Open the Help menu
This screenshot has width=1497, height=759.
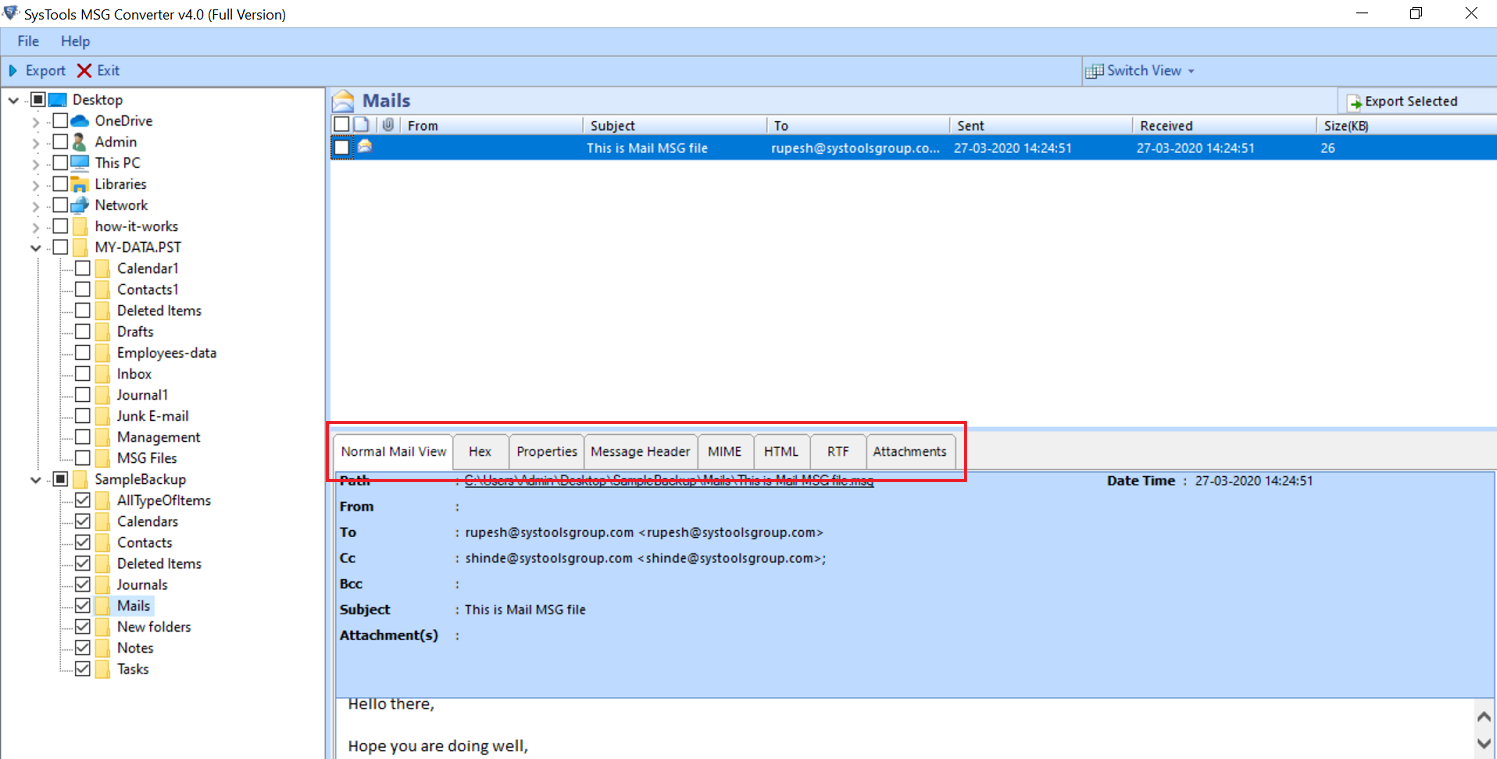pos(75,41)
